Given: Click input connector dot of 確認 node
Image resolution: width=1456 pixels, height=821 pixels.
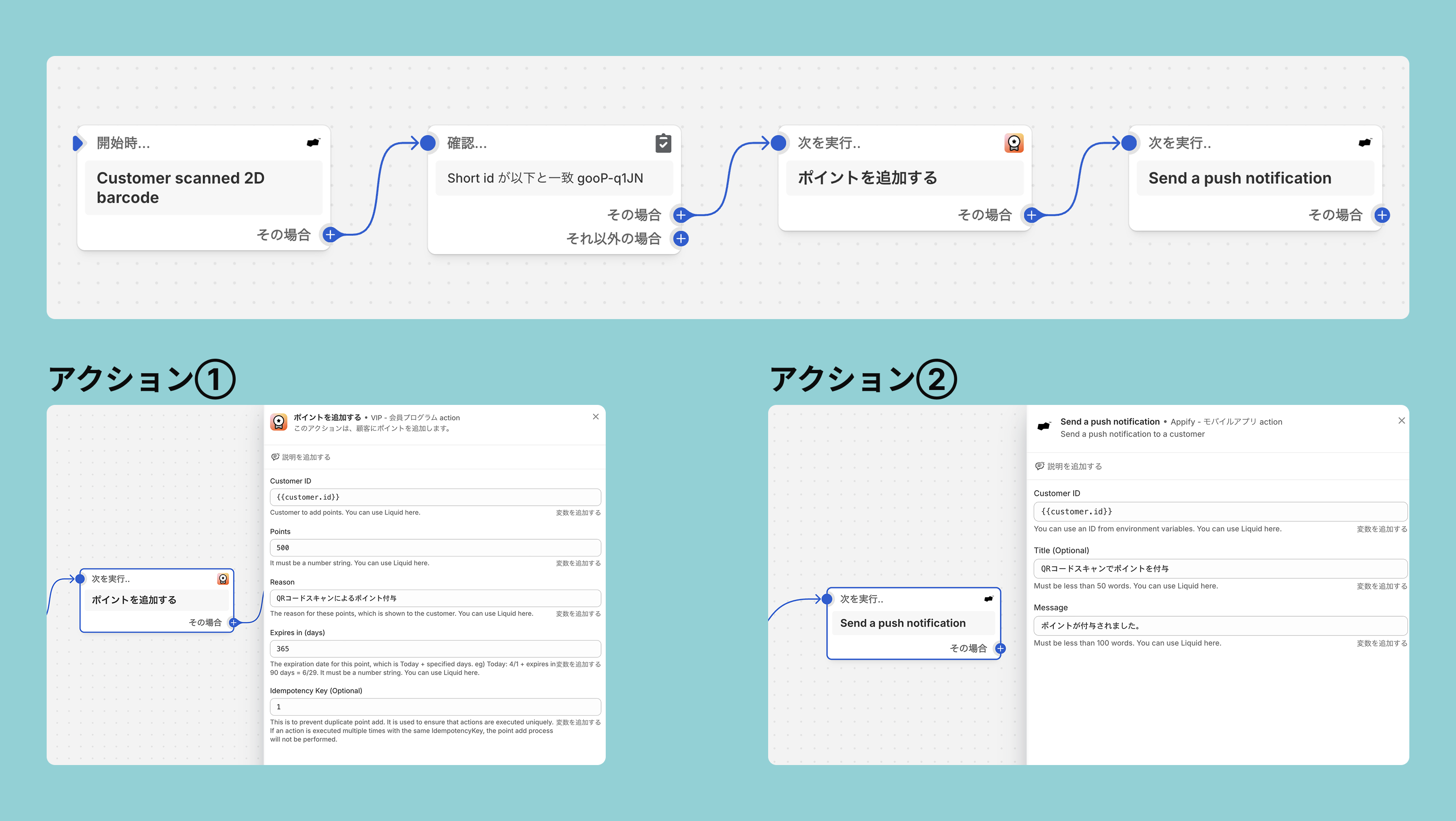Looking at the screenshot, I should [x=428, y=143].
